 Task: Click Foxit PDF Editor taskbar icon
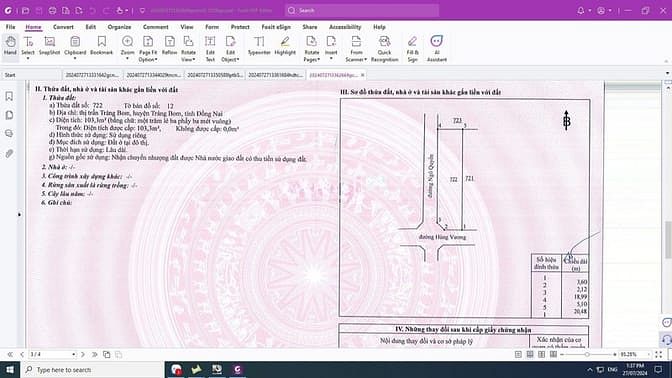pyautogui.click(x=237, y=369)
